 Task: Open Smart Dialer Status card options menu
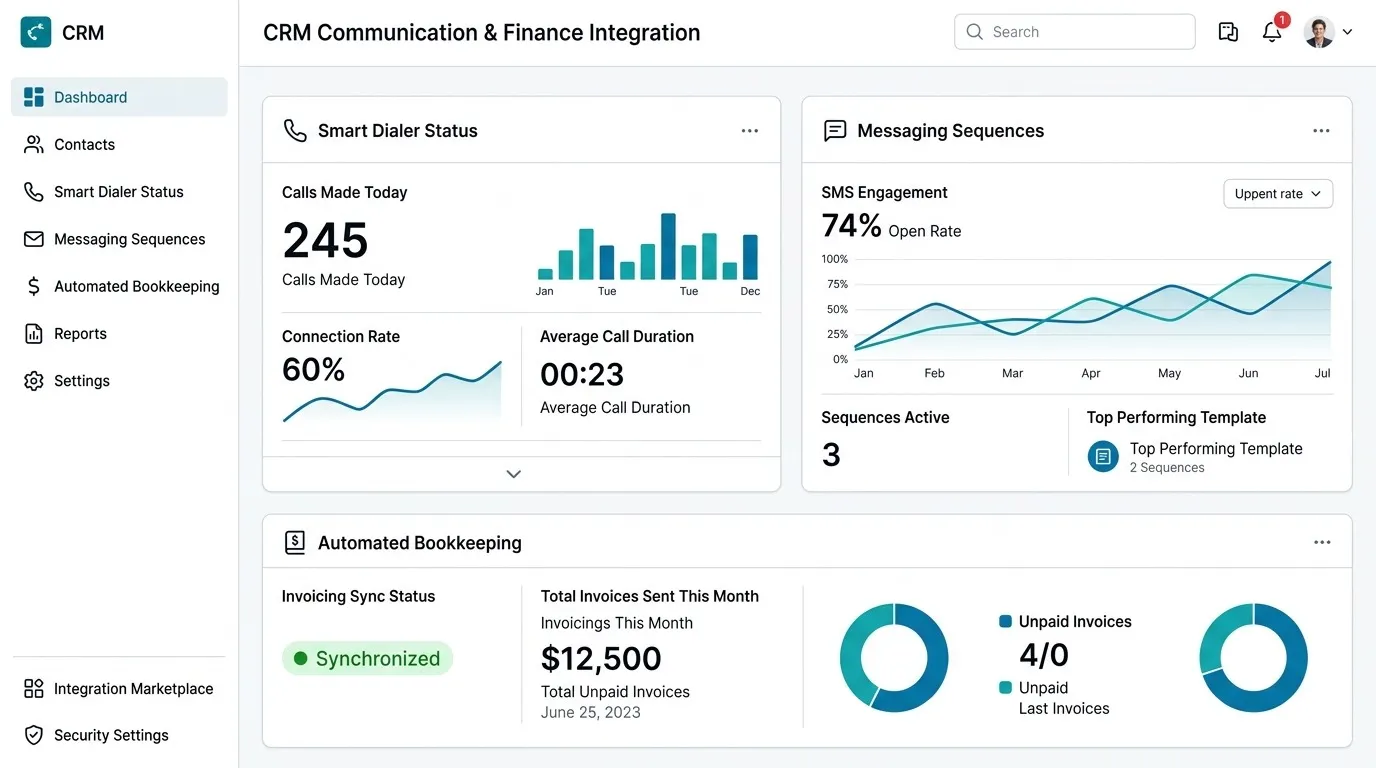(x=750, y=131)
